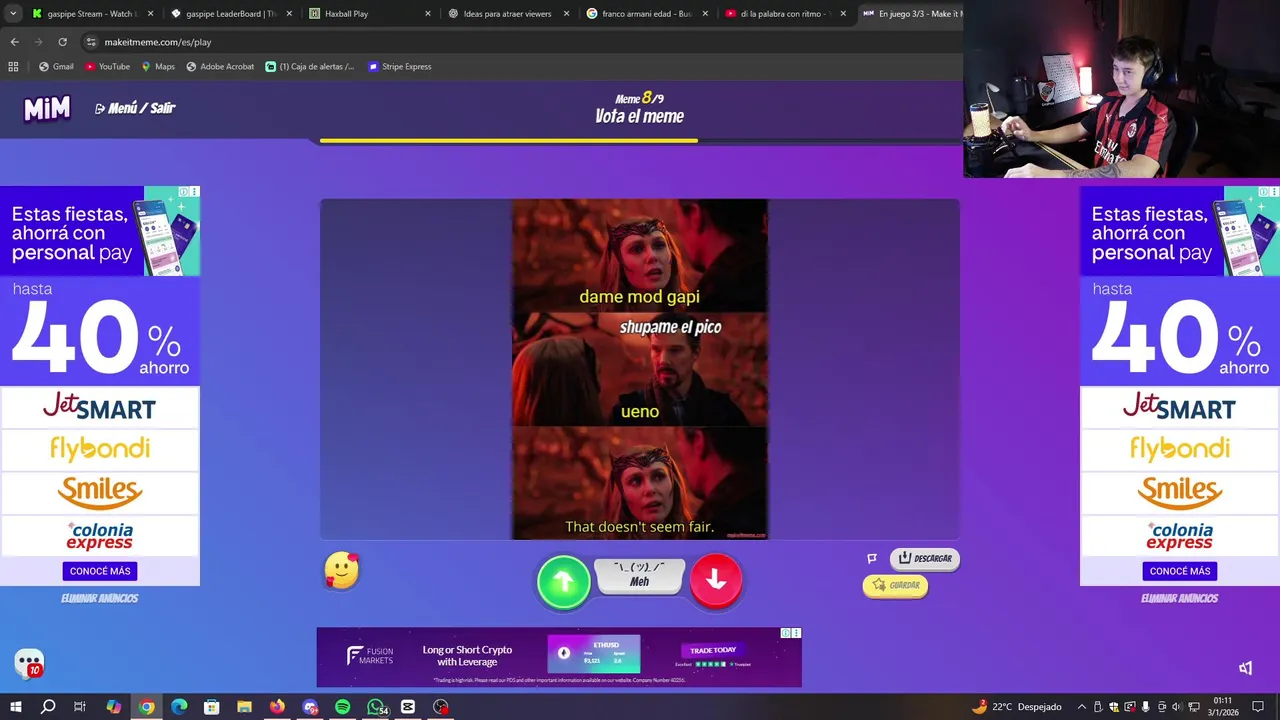Open WhatsApp from taskbar
Screen dimensions: 1280x720
[376, 707]
